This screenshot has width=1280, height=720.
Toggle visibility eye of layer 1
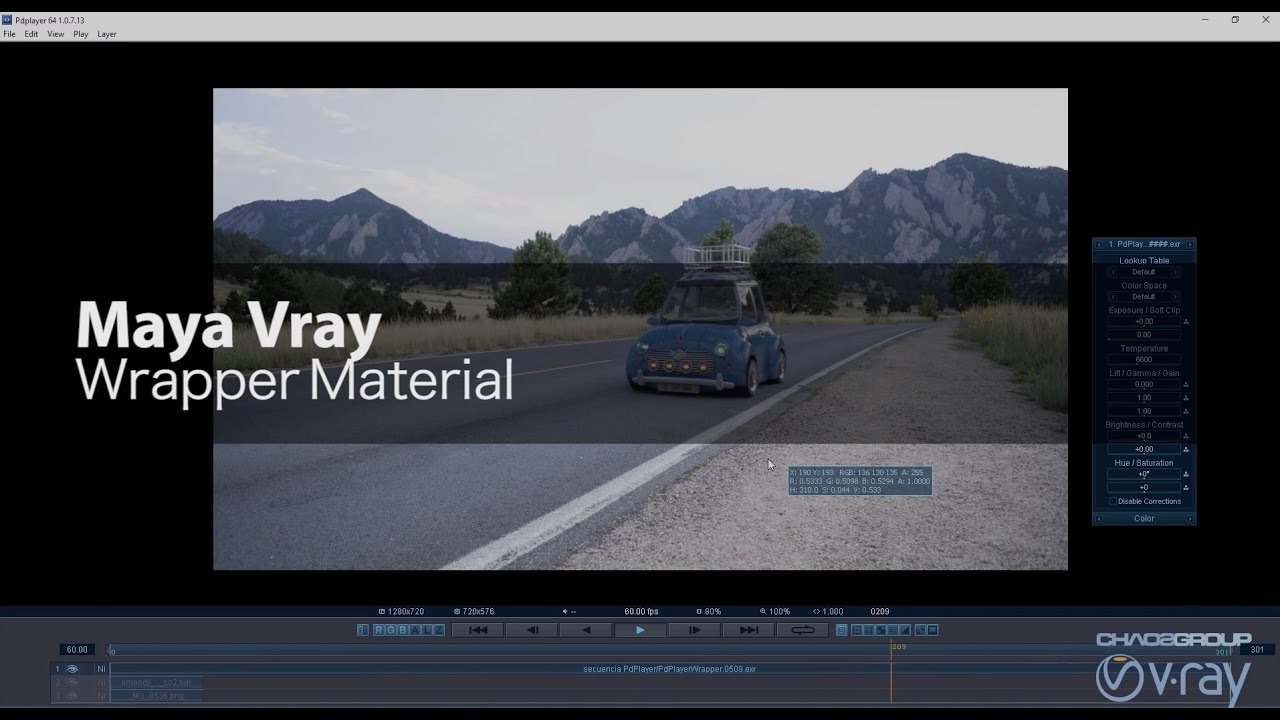72,669
